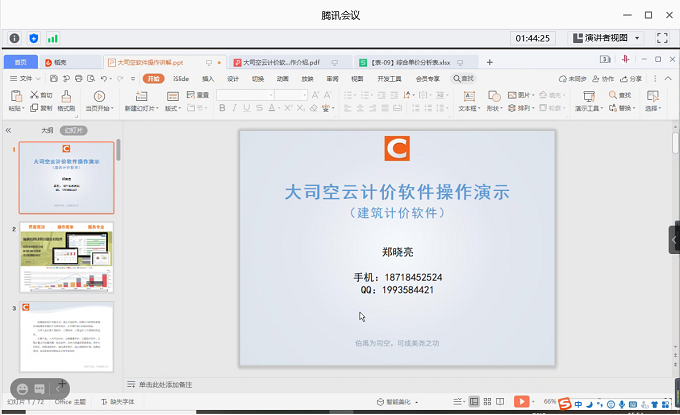
Task: Click the 协作 collaboration button
Action: point(603,79)
